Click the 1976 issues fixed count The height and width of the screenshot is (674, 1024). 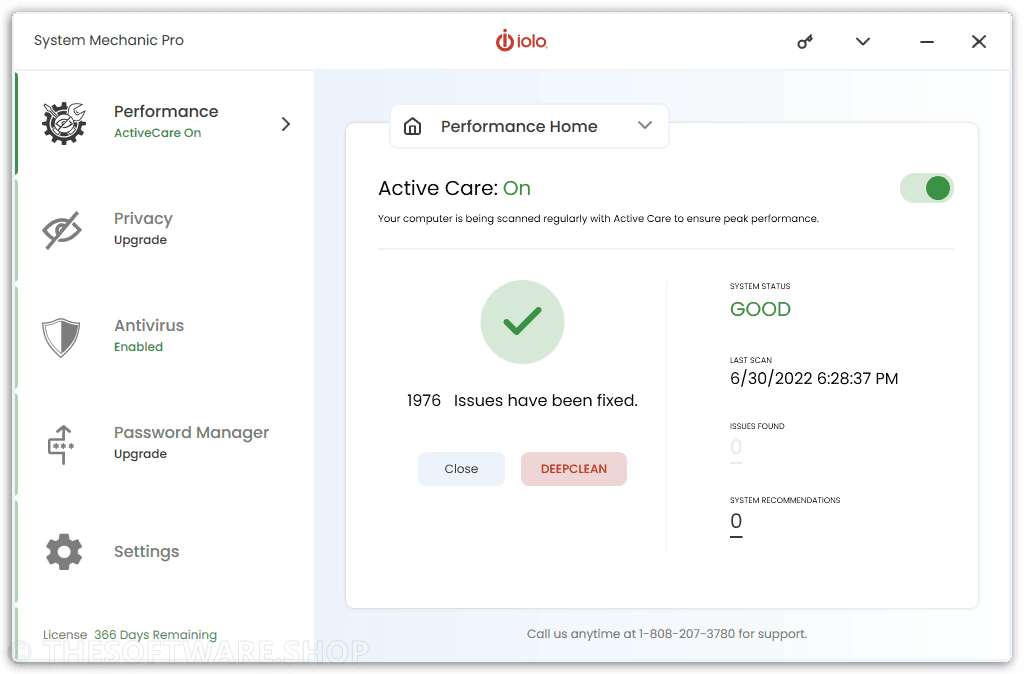(424, 400)
